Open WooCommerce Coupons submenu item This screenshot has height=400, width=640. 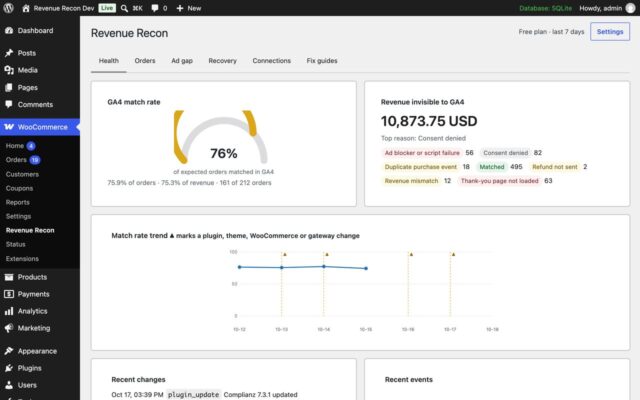[x=20, y=188]
